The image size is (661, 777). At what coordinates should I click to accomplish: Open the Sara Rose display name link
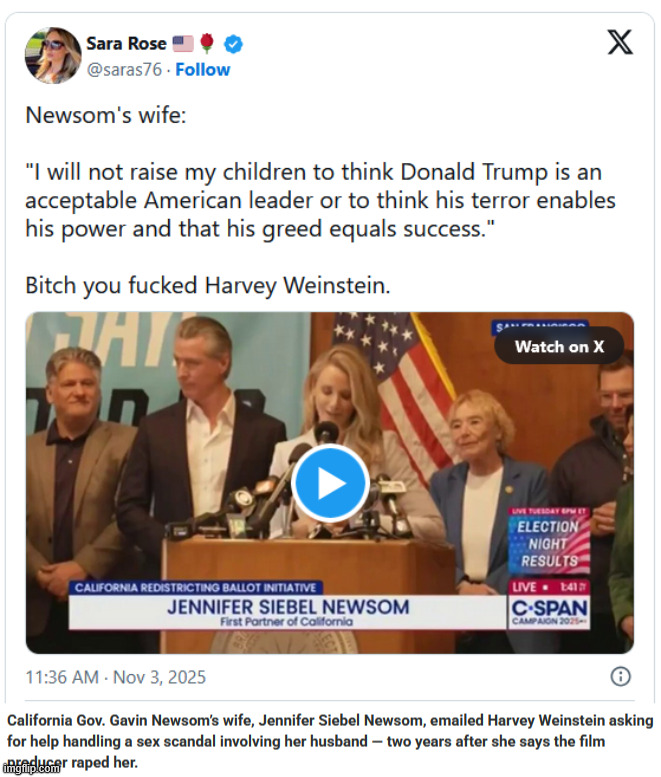(x=127, y=43)
